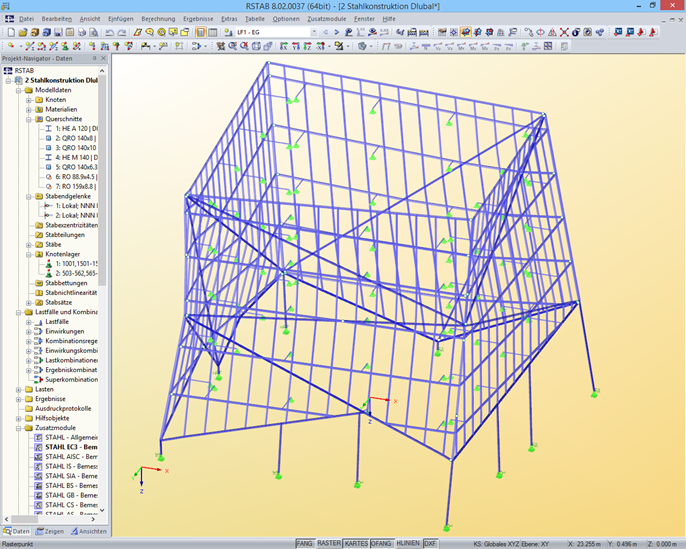The width and height of the screenshot is (686, 549).
Task: Expand the Stäbe tree node
Action: pos(28,245)
